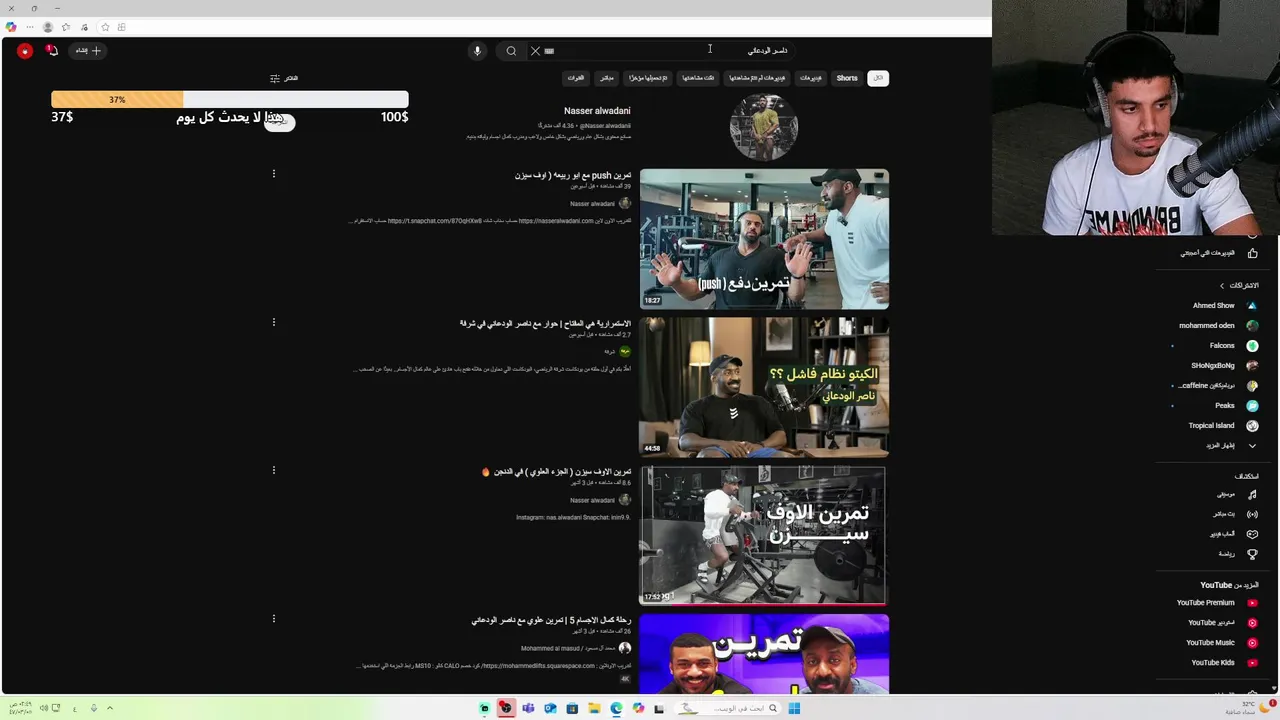Open the notifications bell
This screenshot has height=720, width=1280.
[x=52, y=50]
